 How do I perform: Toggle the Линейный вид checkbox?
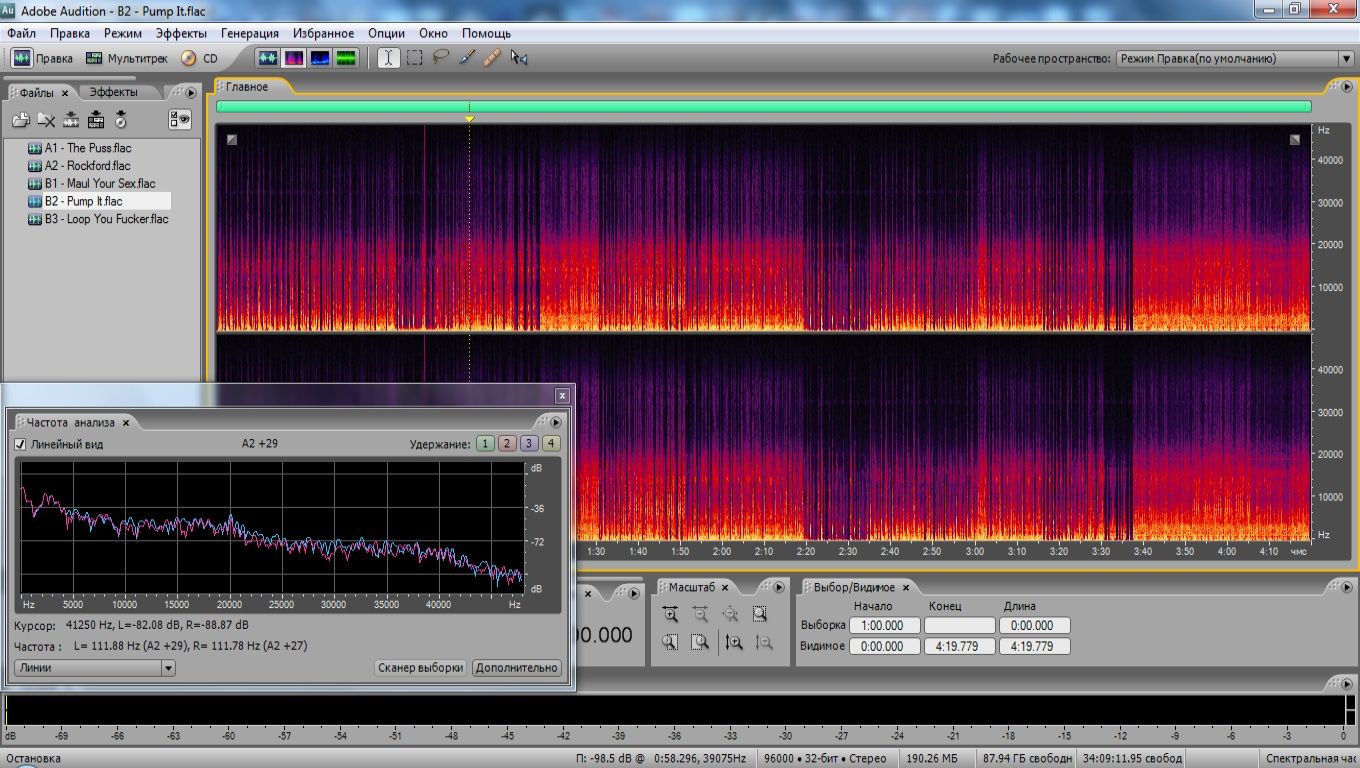[20, 444]
